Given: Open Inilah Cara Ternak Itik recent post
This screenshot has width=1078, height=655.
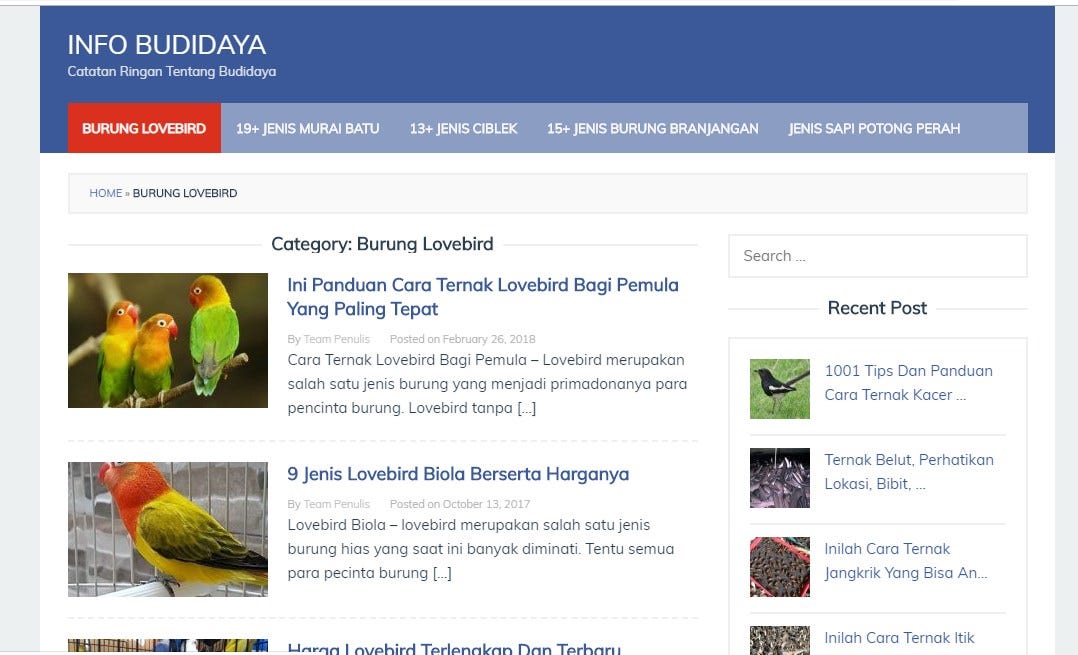Looking at the screenshot, I should coord(899,638).
